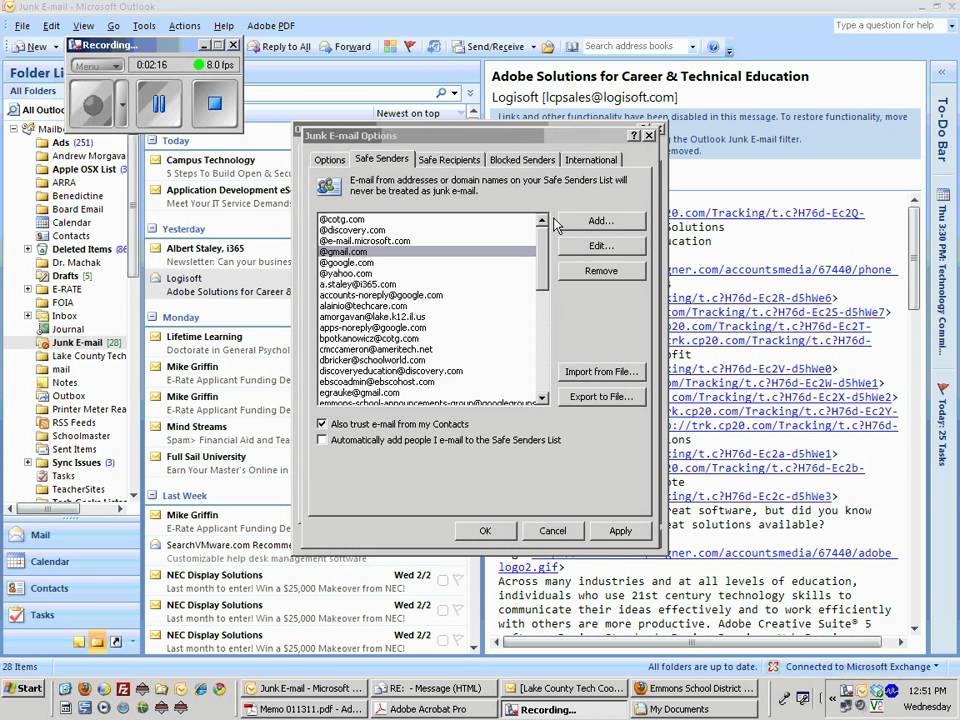Viewport: 960px width, 720px height.
Task: Click Add... in Safe Senders
Action: tap(601, 221)
